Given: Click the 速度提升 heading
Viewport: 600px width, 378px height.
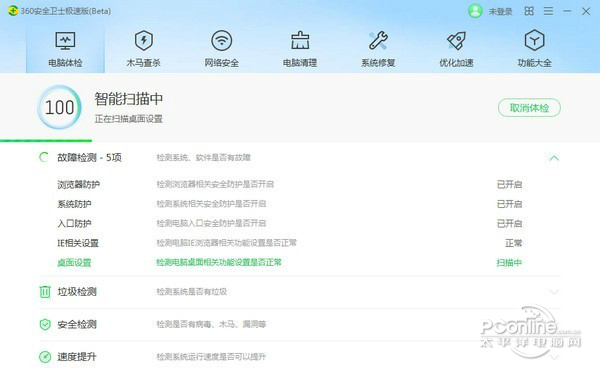Looking at the screenshot, I should [x=77, y=357].
